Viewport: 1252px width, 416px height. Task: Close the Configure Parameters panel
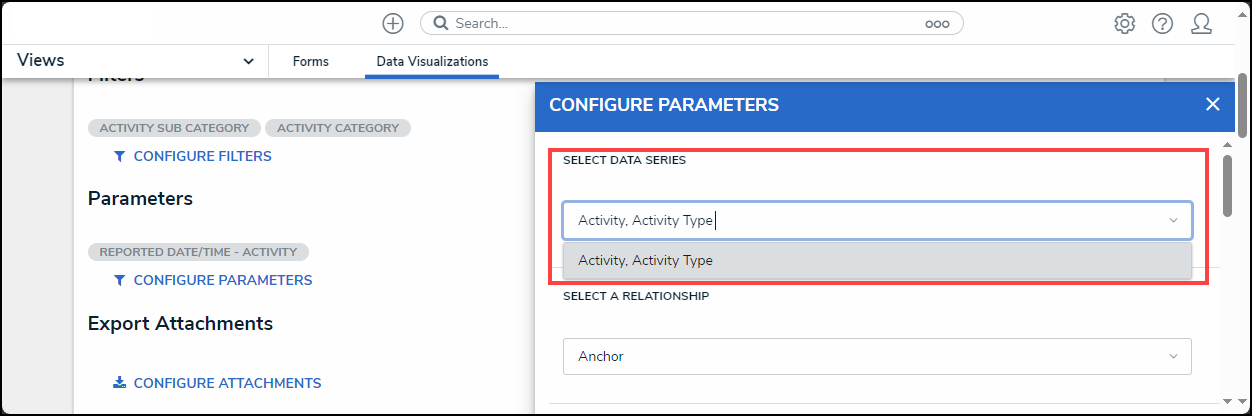pos(1212,104)
